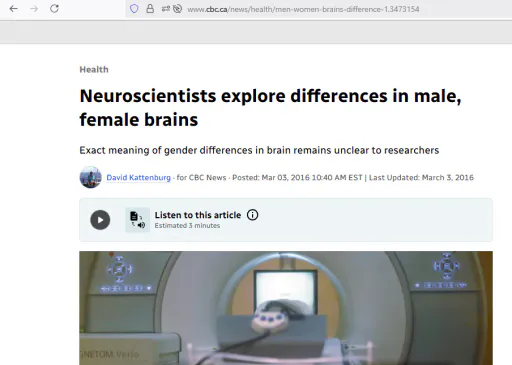
Task: Click the Last Updated March 3, 2016 text
Action: [421, 177]
